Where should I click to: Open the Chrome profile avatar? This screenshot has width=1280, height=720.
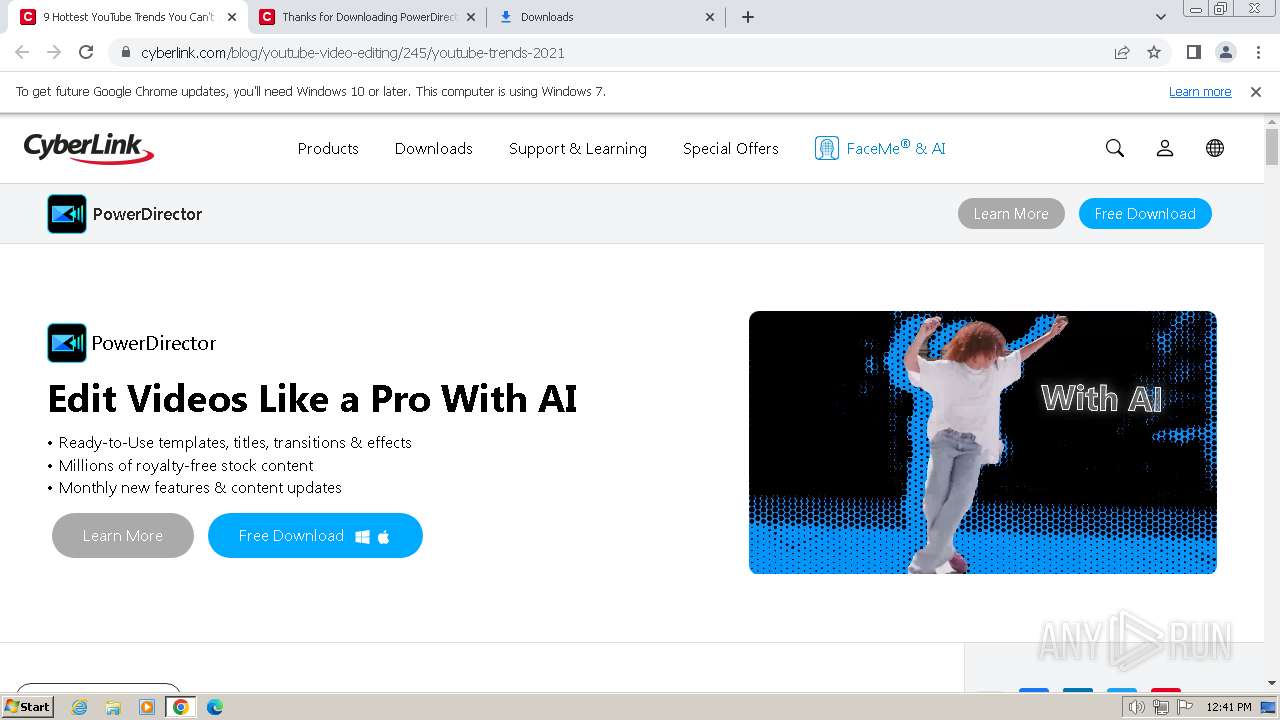1226,53
